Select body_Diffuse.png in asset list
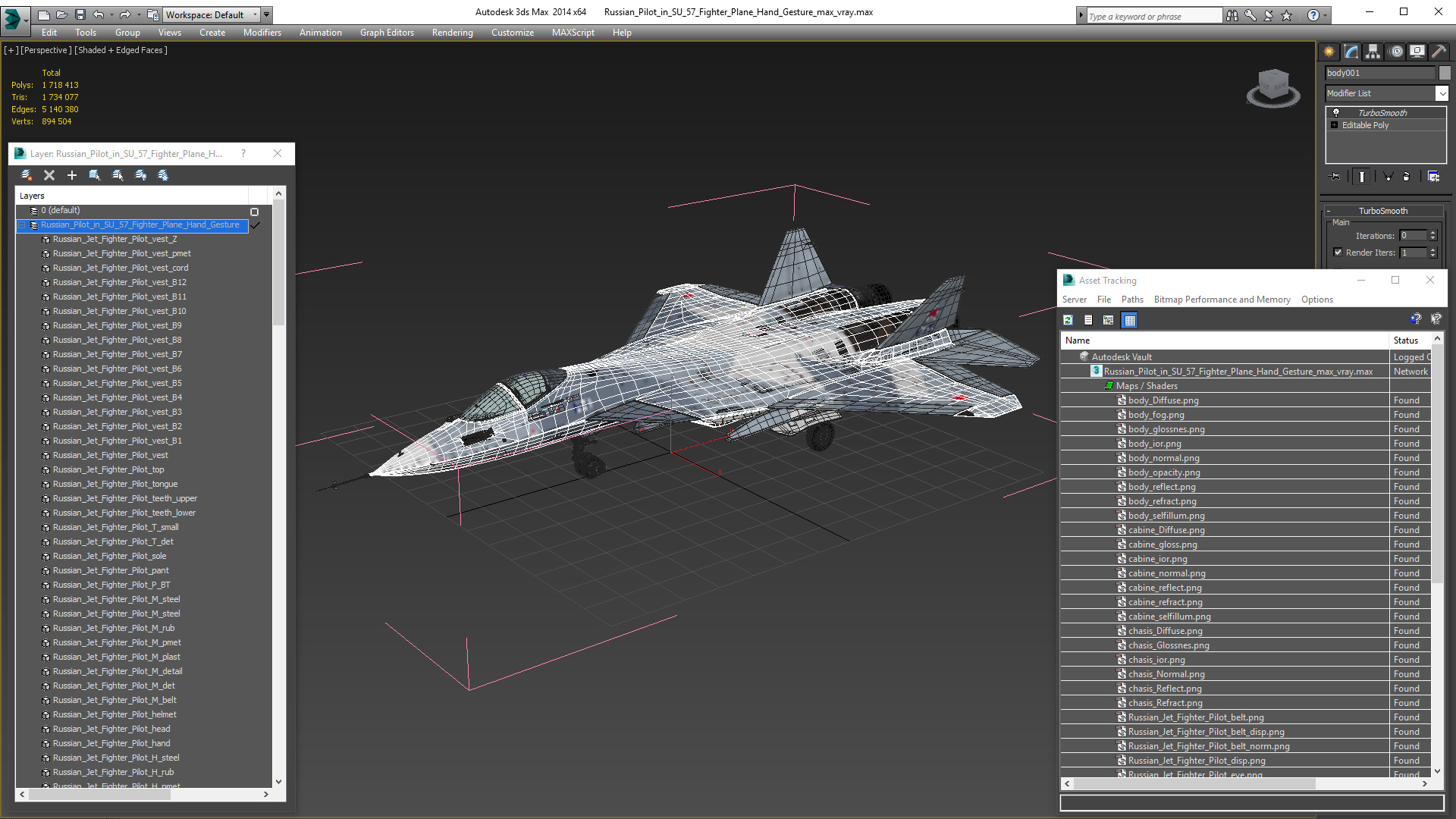The height and width of the screenshot is (819, 1456). coord(1163,400)
